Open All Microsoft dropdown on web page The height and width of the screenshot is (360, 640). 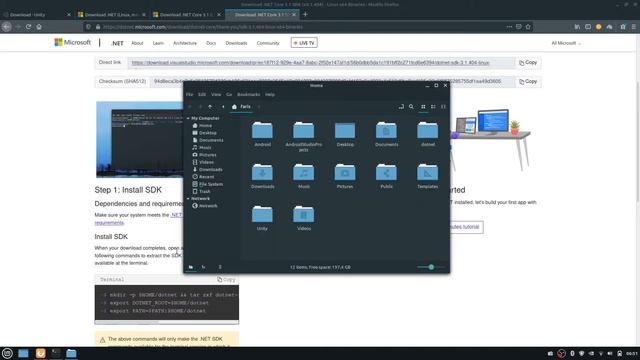coord(566,43)
